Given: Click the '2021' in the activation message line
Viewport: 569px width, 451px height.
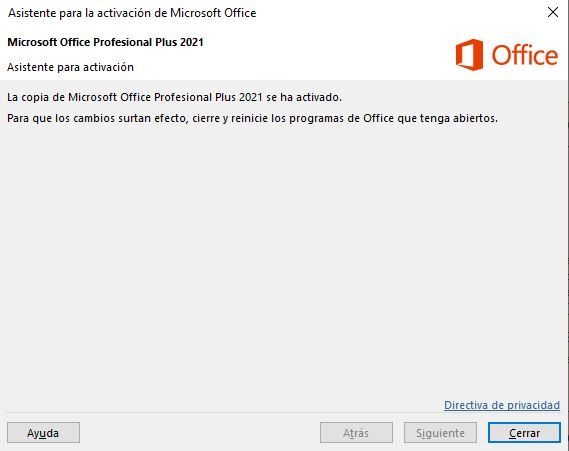Looking at the screenshot, I should 250,97.
